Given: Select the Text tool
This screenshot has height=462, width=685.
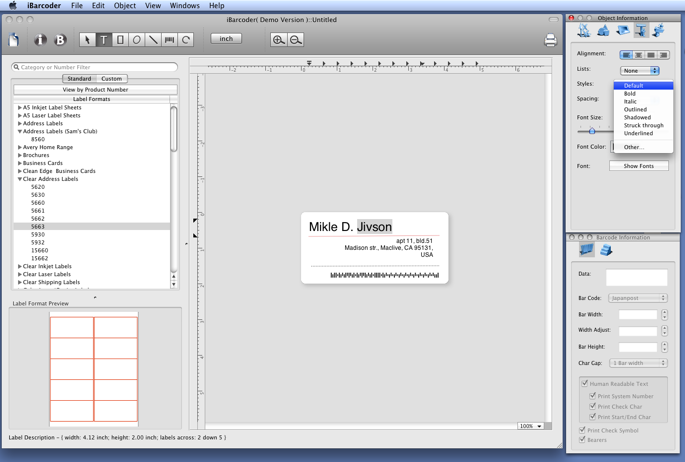Looking at the screenshot, I should (x=104, y=40).
